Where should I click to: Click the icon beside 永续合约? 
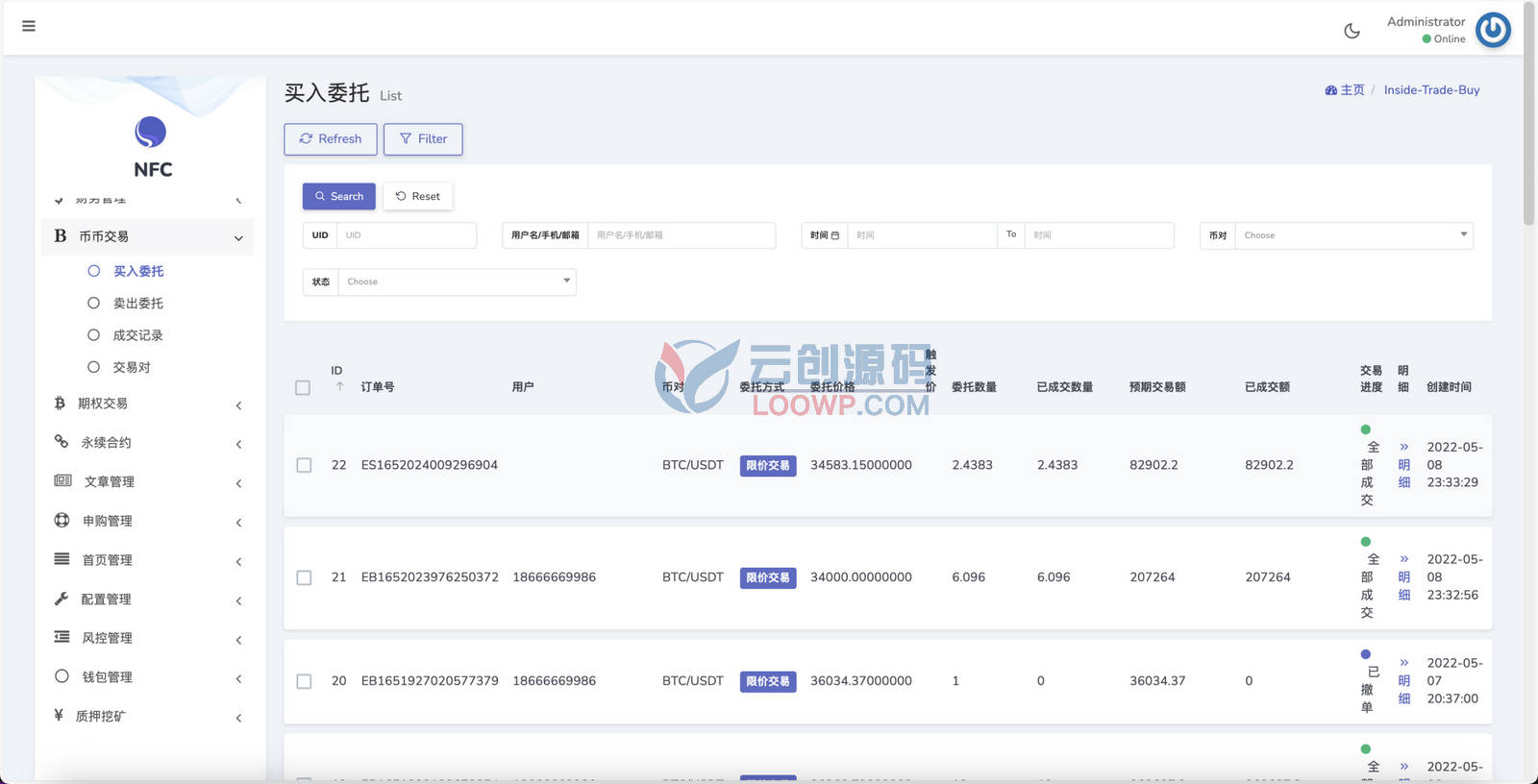click(x=62, y=442)
